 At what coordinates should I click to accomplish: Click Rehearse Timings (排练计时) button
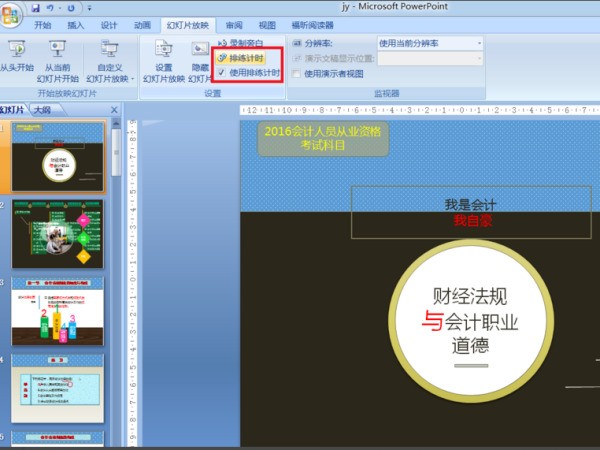tap(241, 59)
